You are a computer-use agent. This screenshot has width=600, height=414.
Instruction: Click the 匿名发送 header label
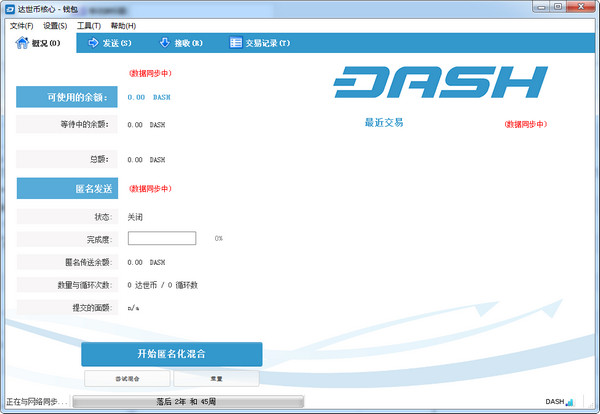[67, 188]
